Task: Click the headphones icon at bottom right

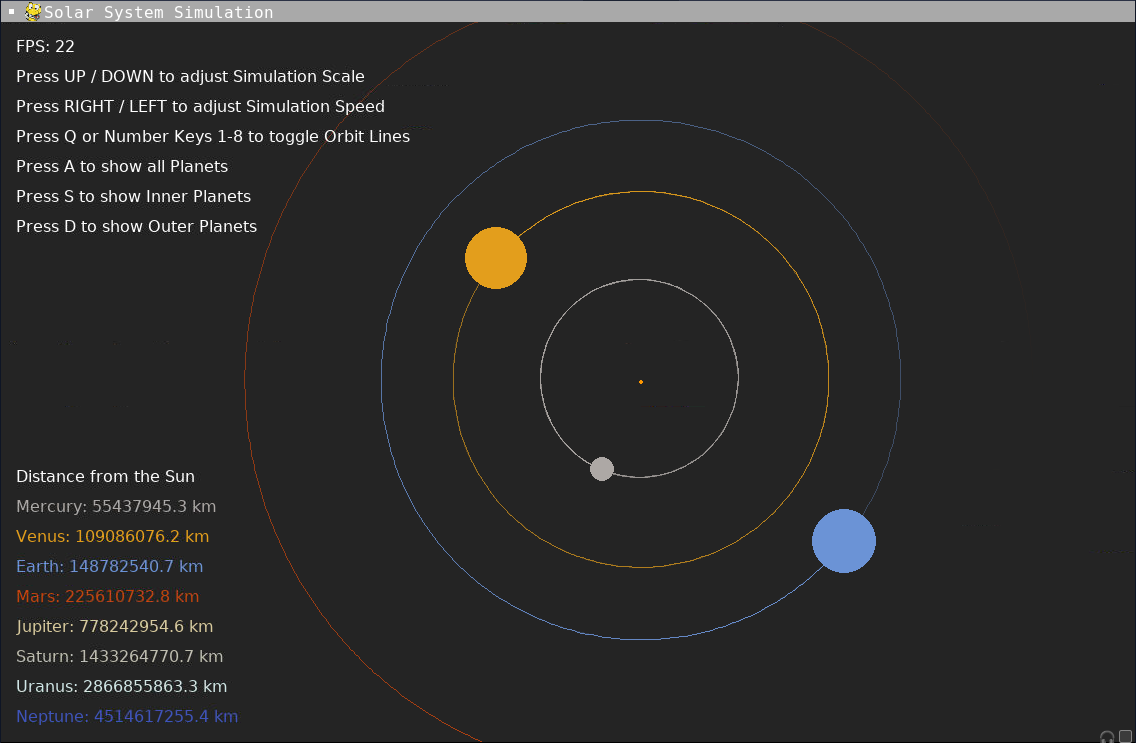Action: pyautogui.click(x=1106, y=736)
